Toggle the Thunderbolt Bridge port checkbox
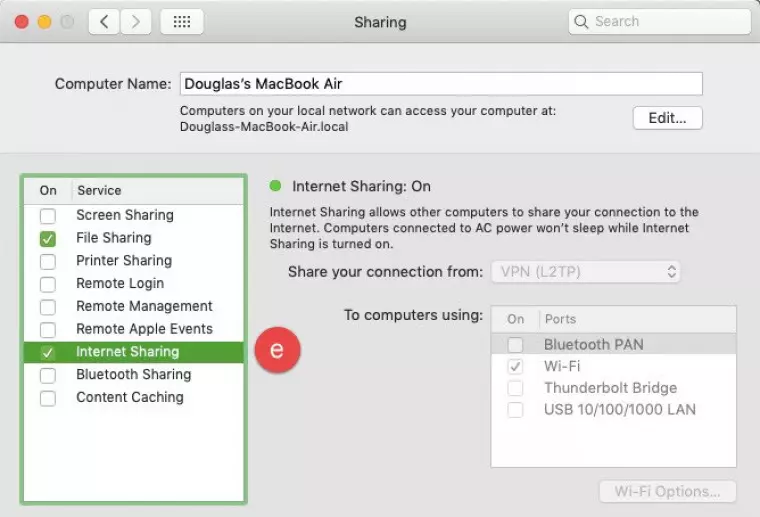 click(515, 388)
